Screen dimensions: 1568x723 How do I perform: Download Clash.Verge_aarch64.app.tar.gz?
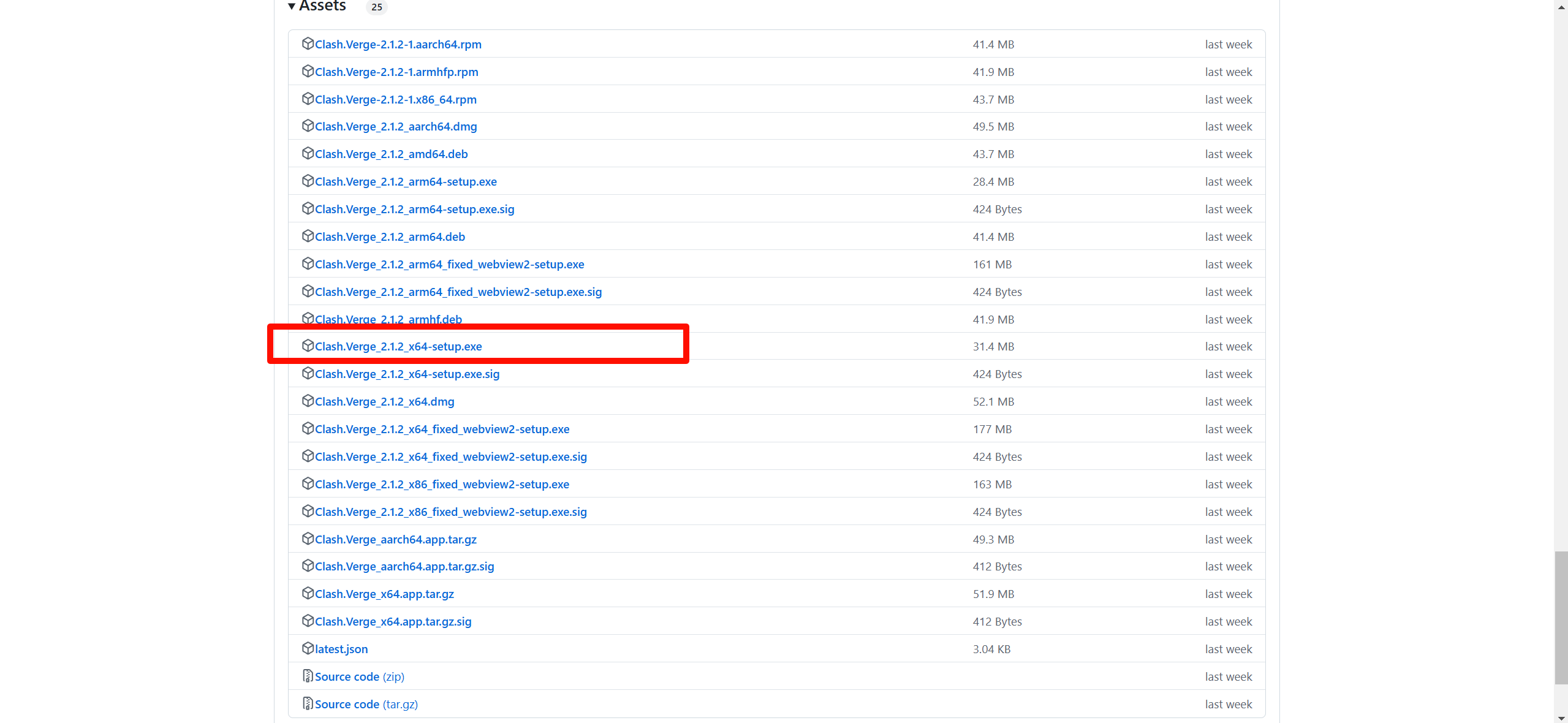[x=396, y=540]
